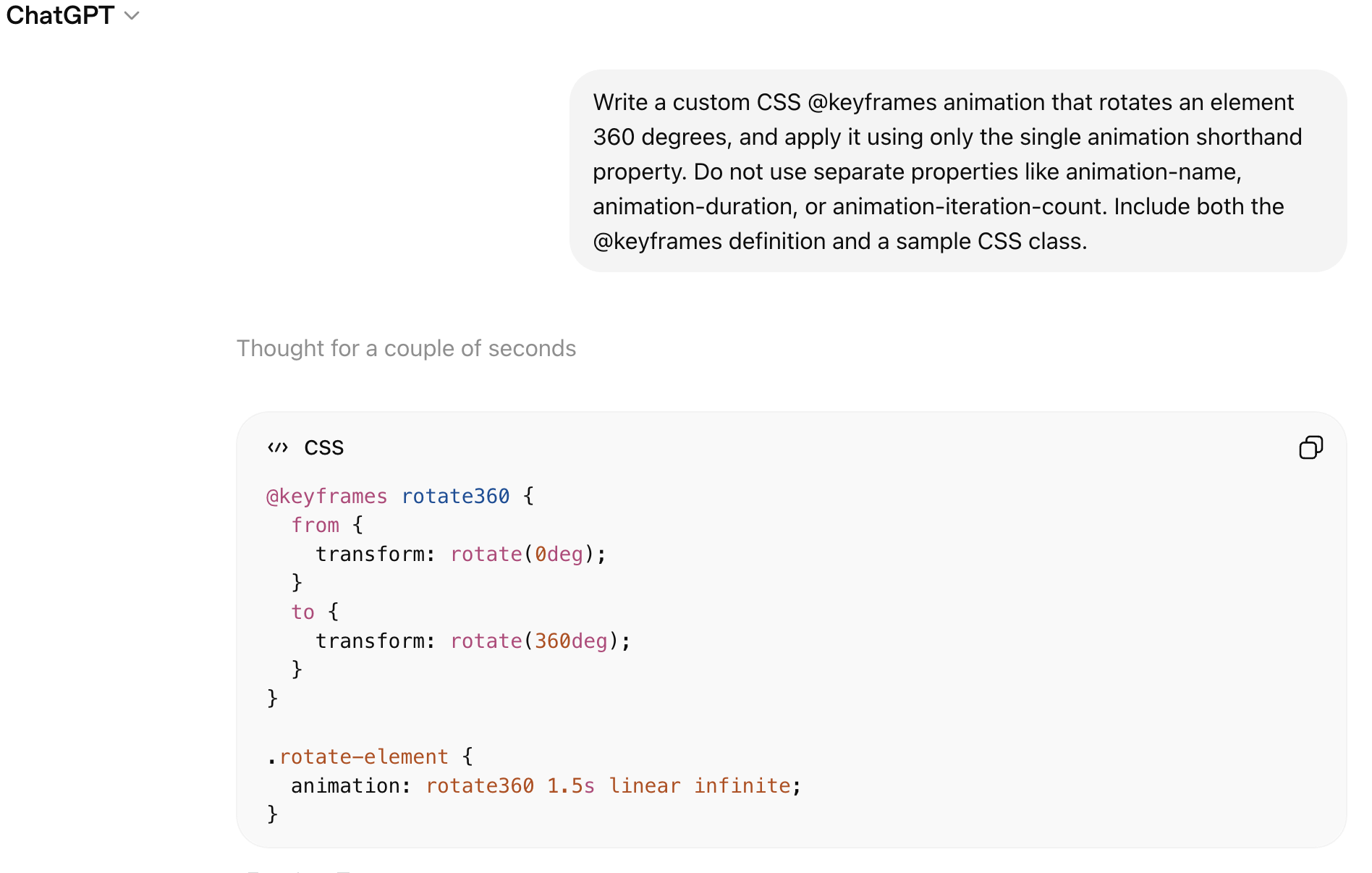1372x873 pixels.
Task: Click the chevron arrow next to ChatGPT
Action: tap(132, 16)
